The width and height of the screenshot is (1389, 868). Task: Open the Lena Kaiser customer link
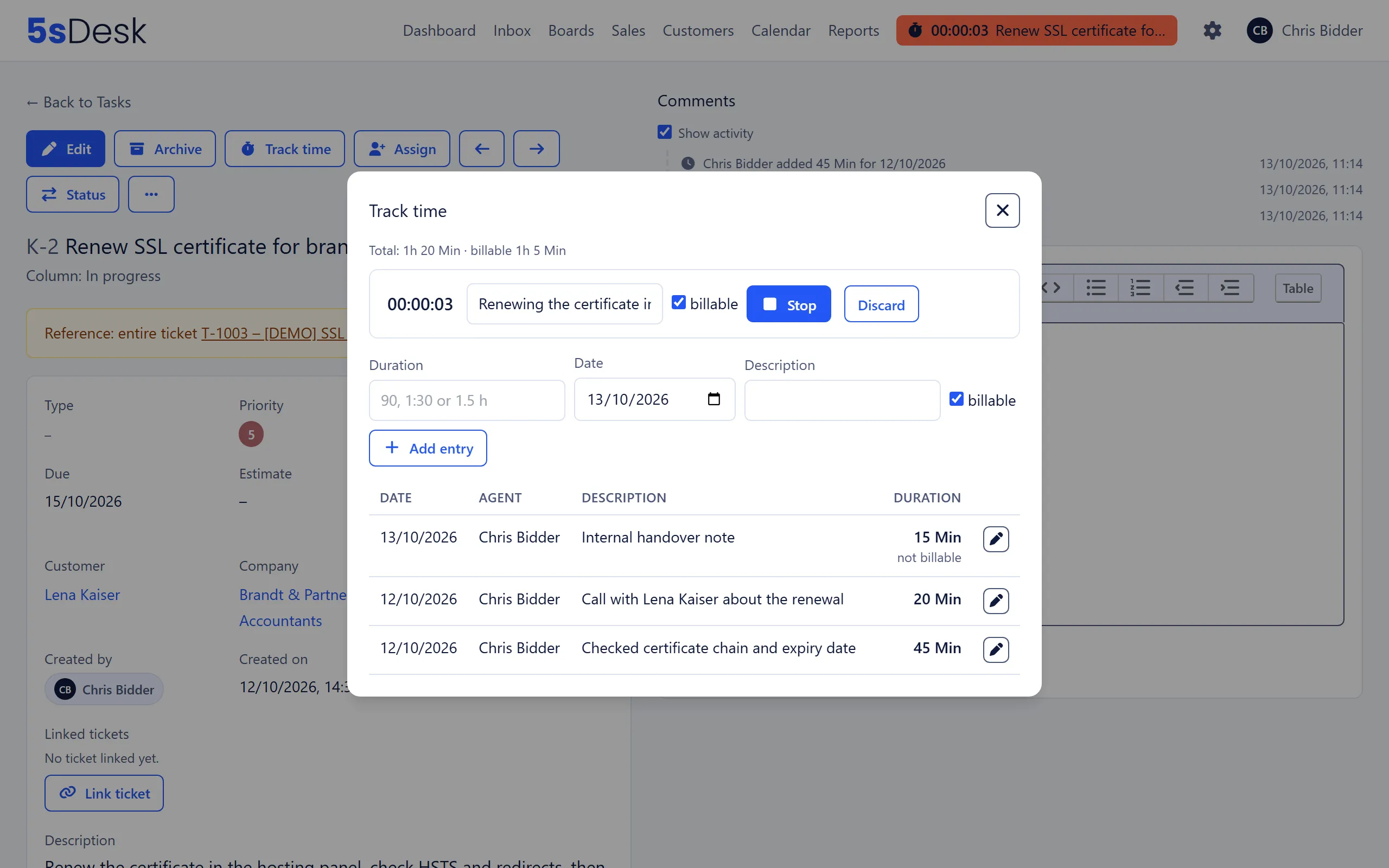click(82, 595)
